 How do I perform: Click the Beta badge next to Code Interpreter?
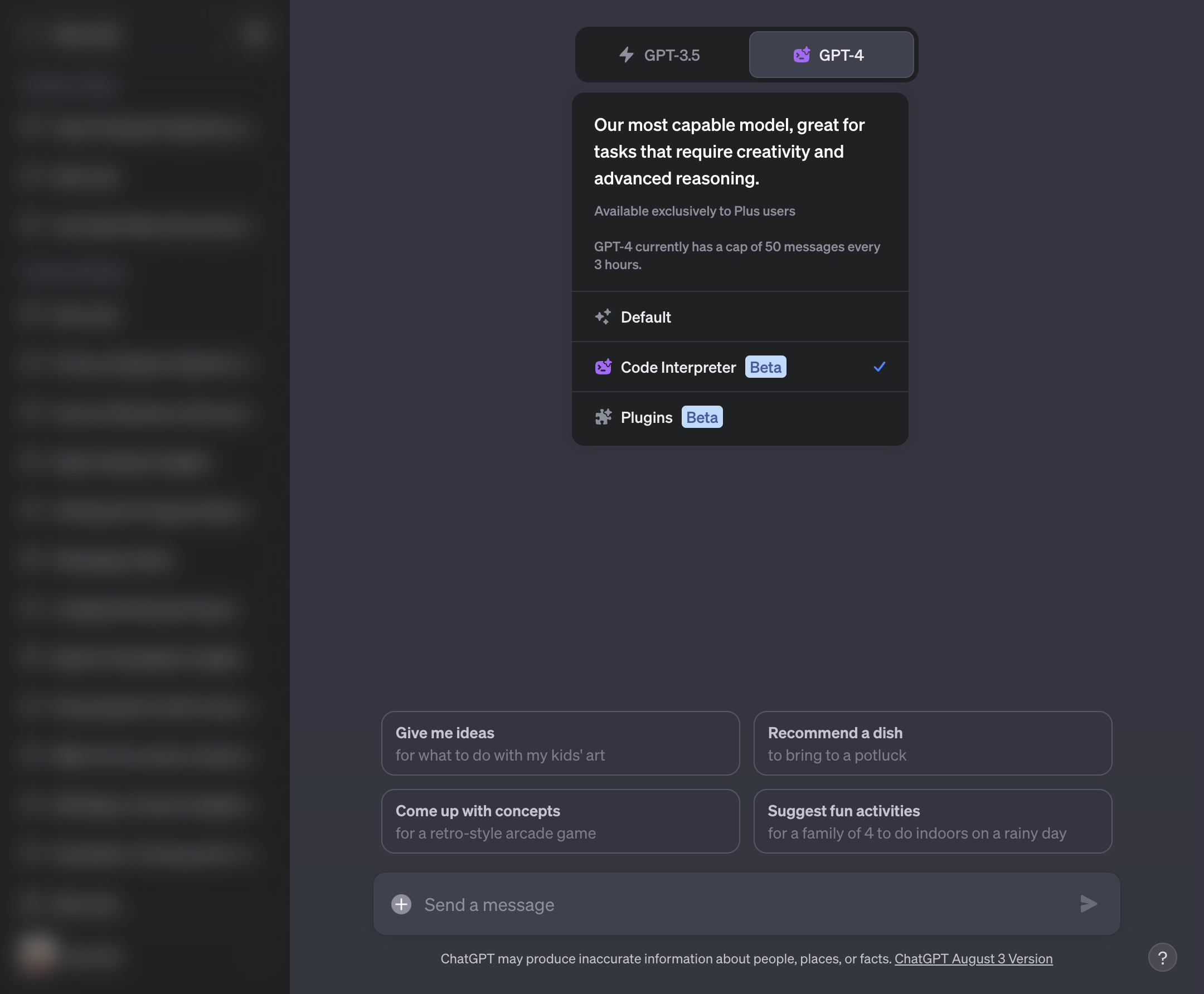point(765,367)
